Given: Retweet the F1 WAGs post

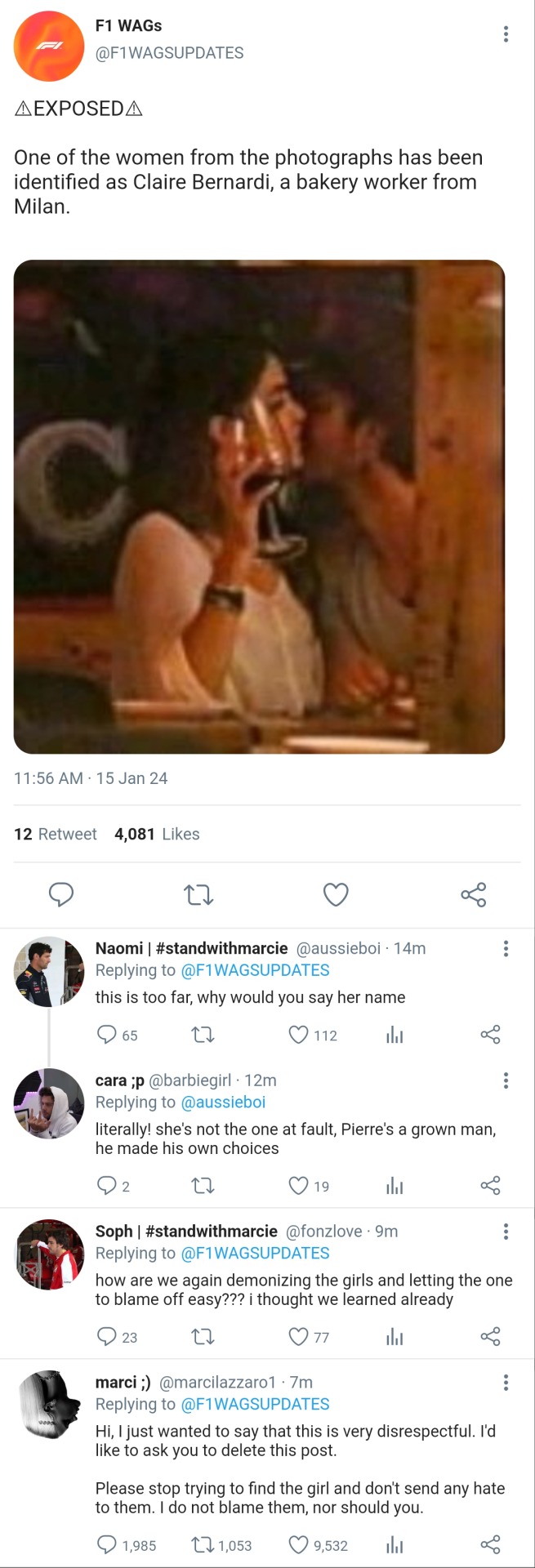Looking at the screenshot, I should [198, 895].
